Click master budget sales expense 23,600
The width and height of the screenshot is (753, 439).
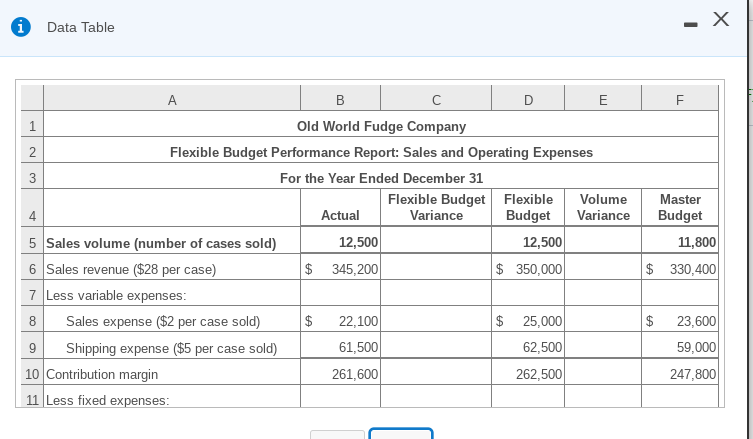point(696,321)
